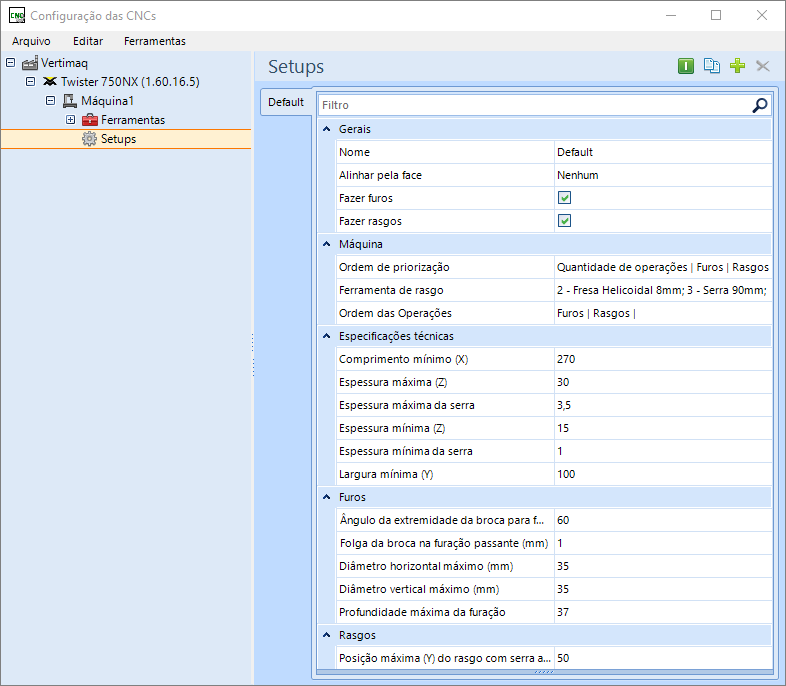Edit Espessura mínima da serra value 1

663,451
